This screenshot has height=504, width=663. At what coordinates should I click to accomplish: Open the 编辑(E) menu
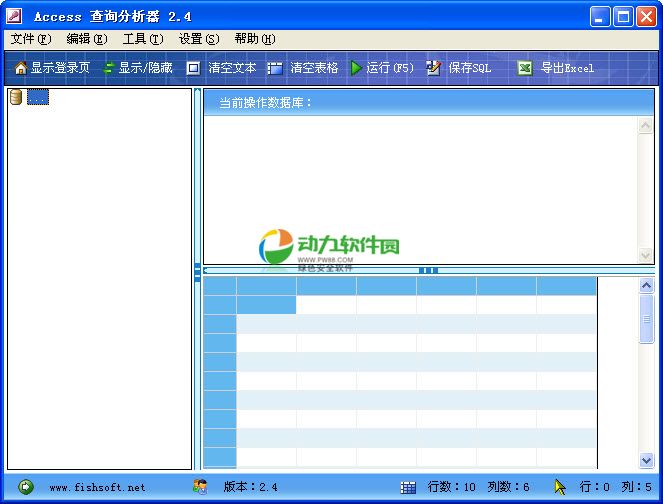[86, 39]
